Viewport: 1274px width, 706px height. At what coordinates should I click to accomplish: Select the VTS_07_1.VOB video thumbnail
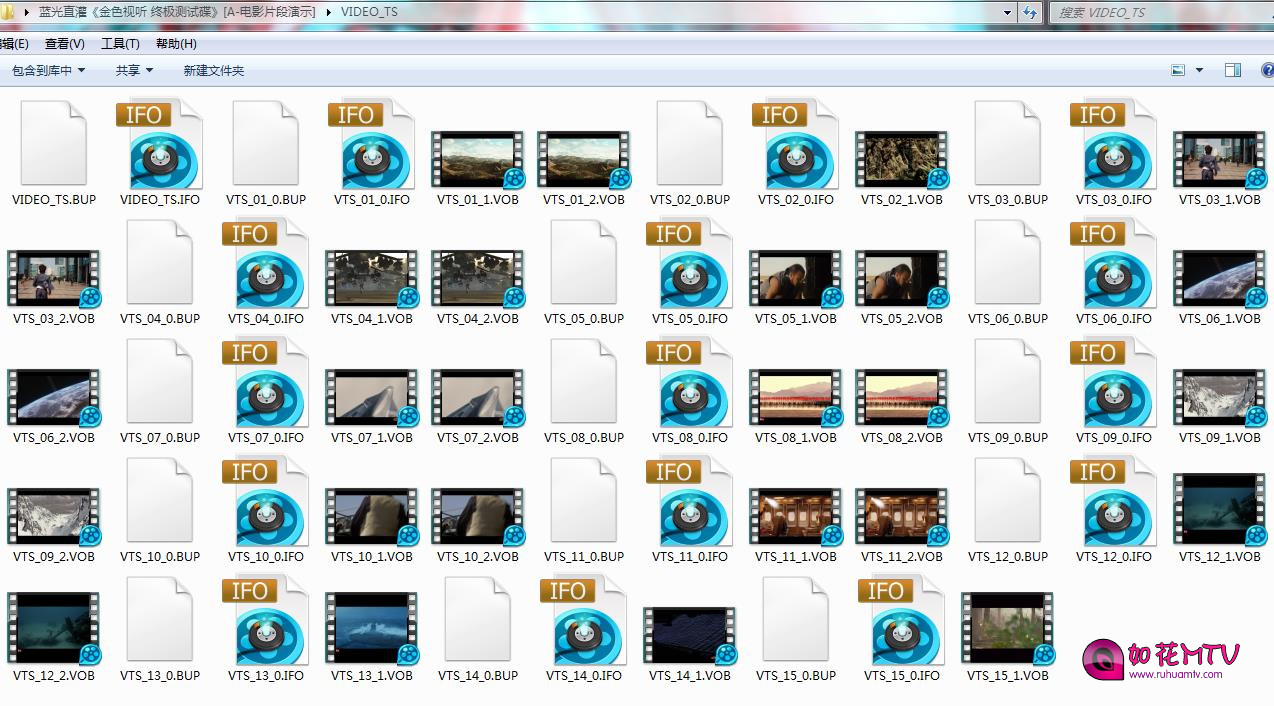[x=372, y=397]
